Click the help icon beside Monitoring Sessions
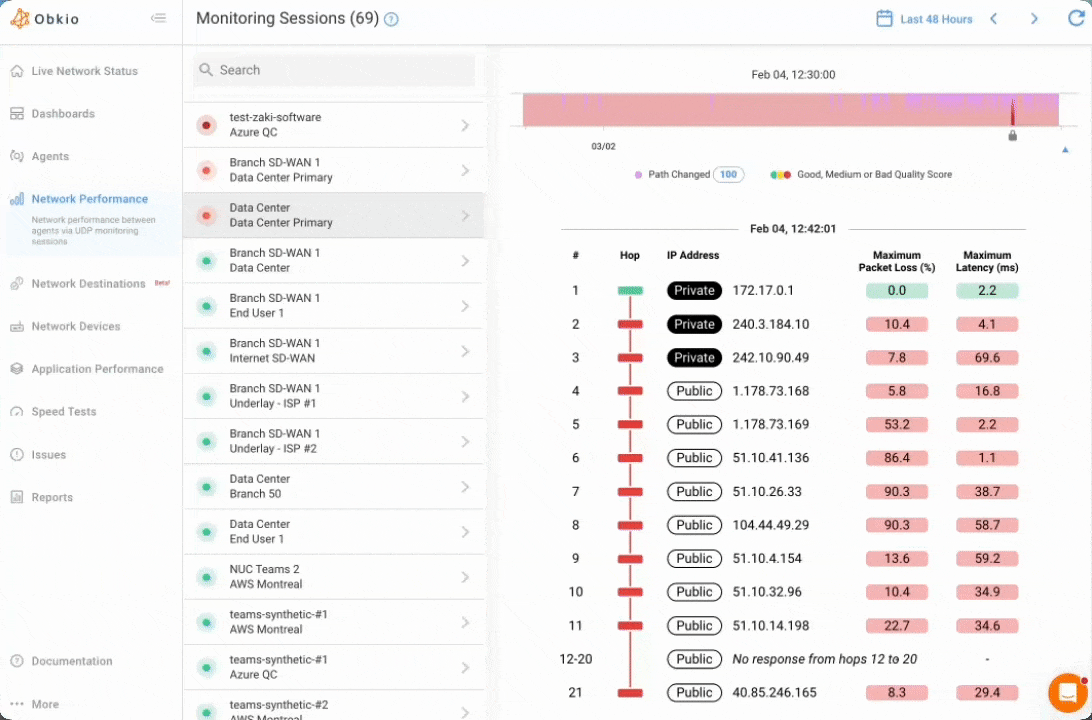Screen dimensions: 1092x720 (x=391, y=19)
